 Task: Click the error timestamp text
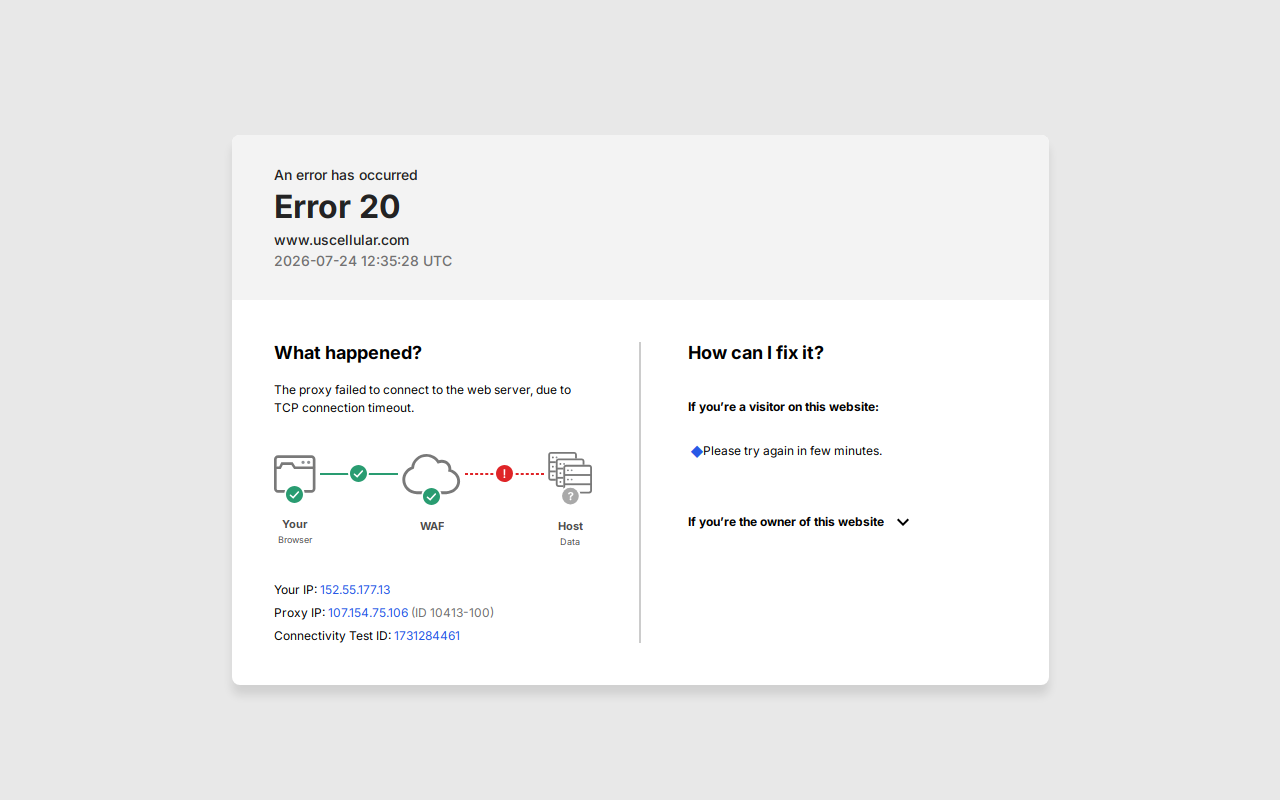tap(363, 261)
